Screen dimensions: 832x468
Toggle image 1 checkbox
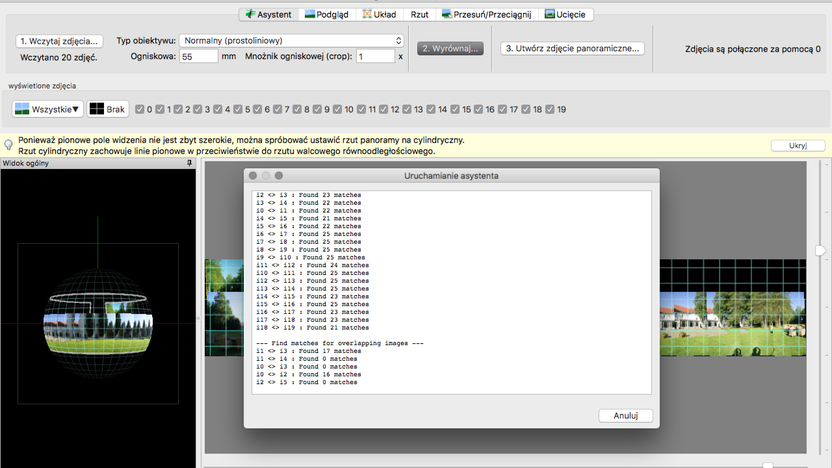pos(160,109)
